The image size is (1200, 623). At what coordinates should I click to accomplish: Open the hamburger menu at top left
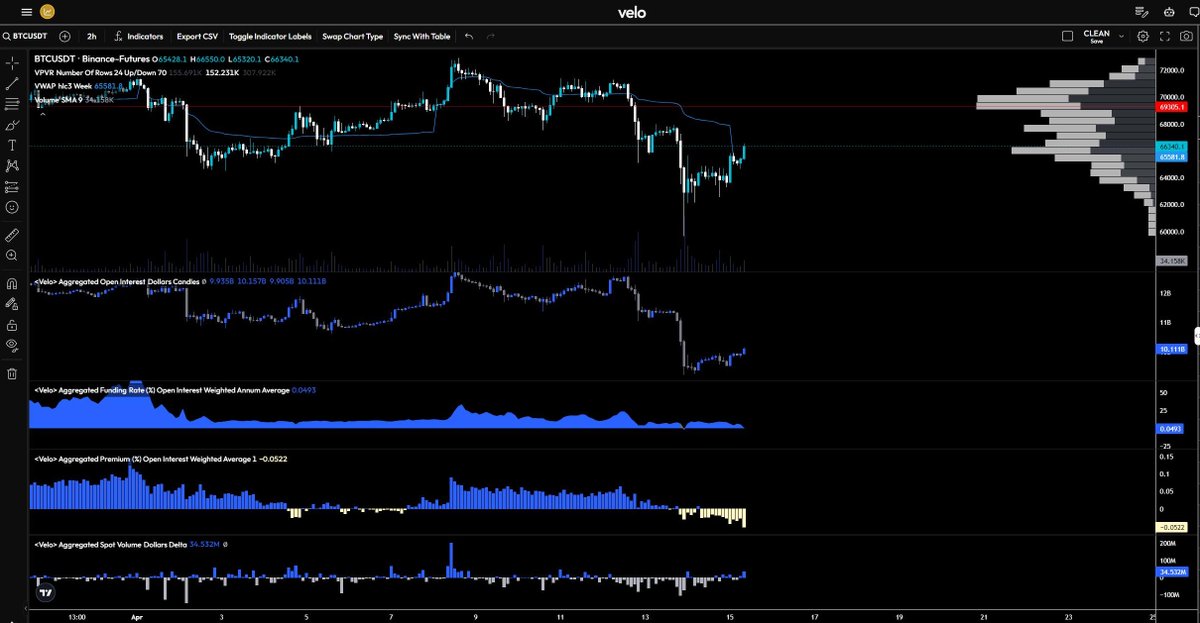[x=25, y=13]
